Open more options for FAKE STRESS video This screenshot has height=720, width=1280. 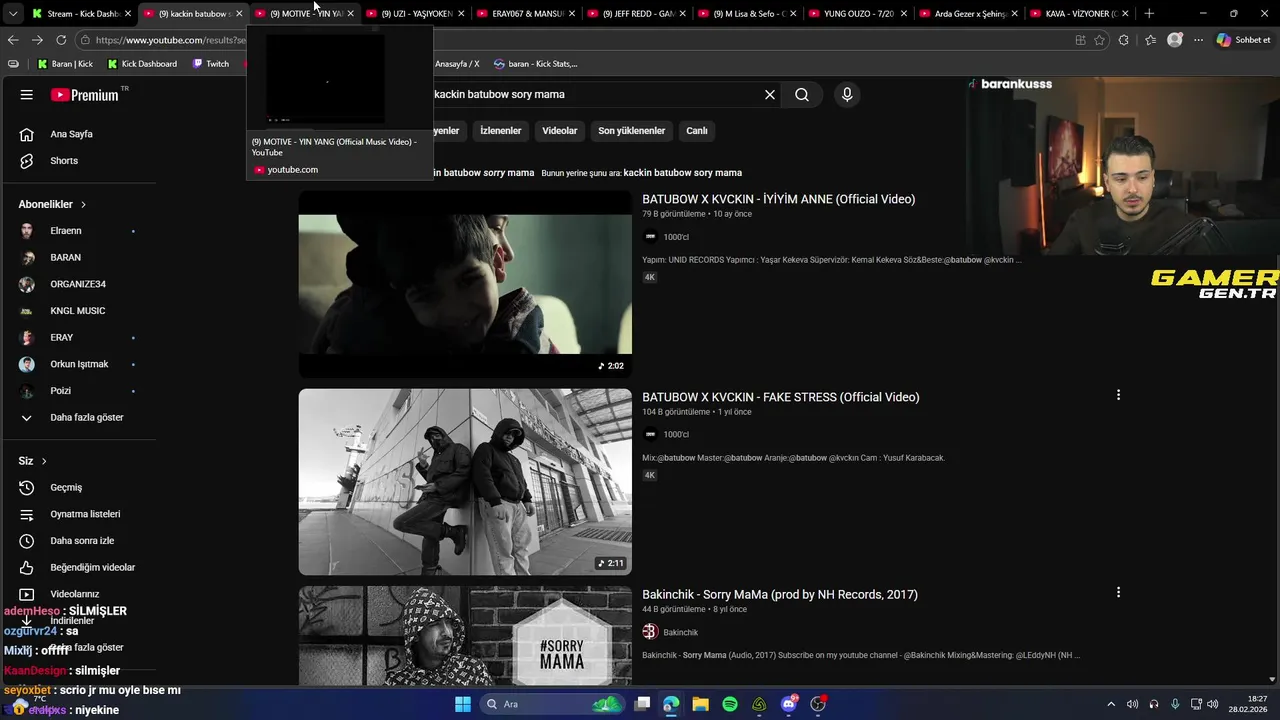point(1118,395)
